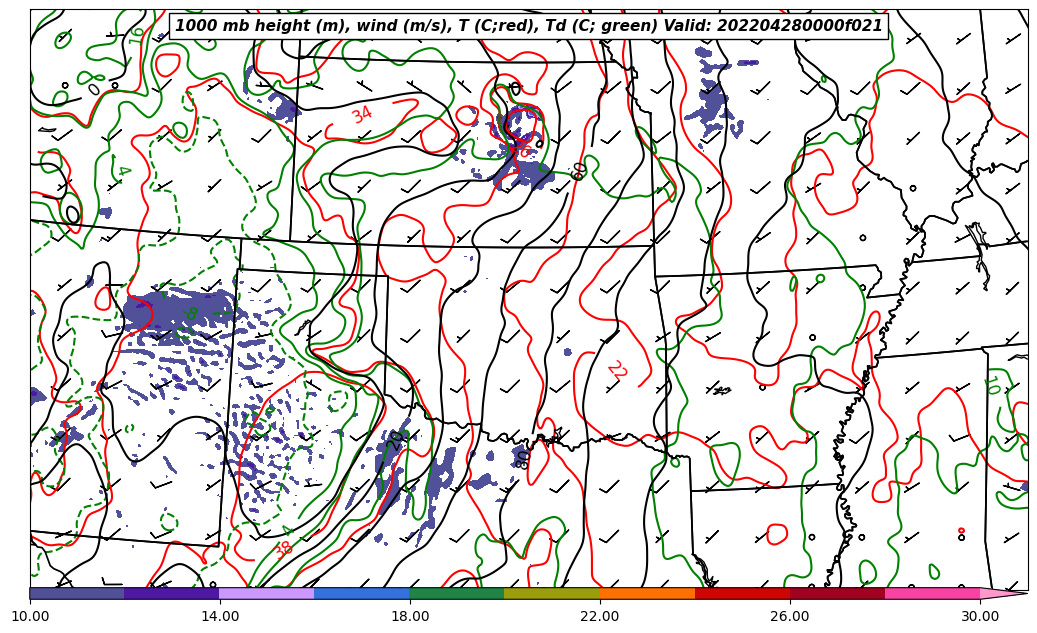Viewport: 1037px width, 633px height.
Task: Click the map title text box
Action: pyautogui.click(x=529, y=26)
